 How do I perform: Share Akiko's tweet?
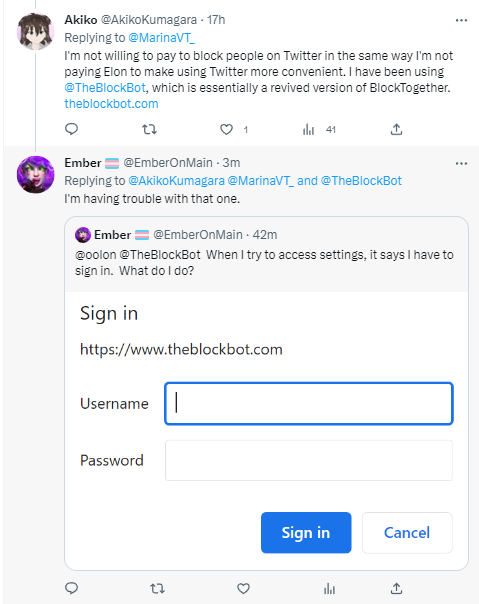click(396, 129)
